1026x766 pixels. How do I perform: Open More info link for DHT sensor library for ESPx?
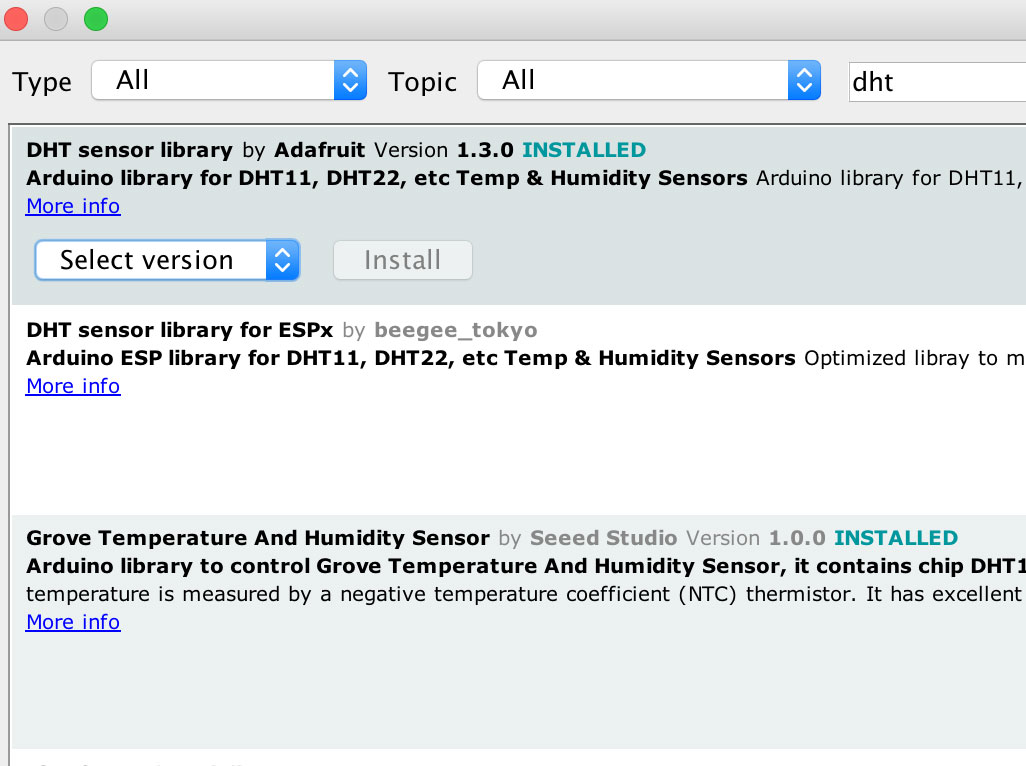pyautogui.click(x=73, y=386)
